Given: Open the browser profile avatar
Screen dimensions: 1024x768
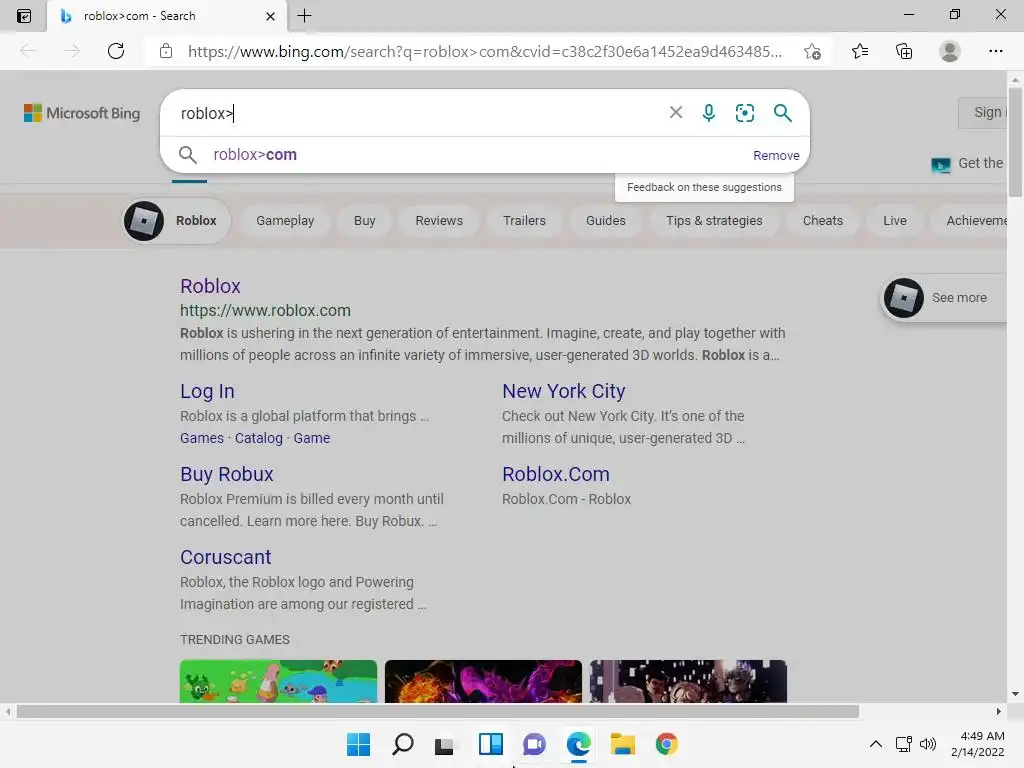Looking at the screenshot, I should coord(950,51).
